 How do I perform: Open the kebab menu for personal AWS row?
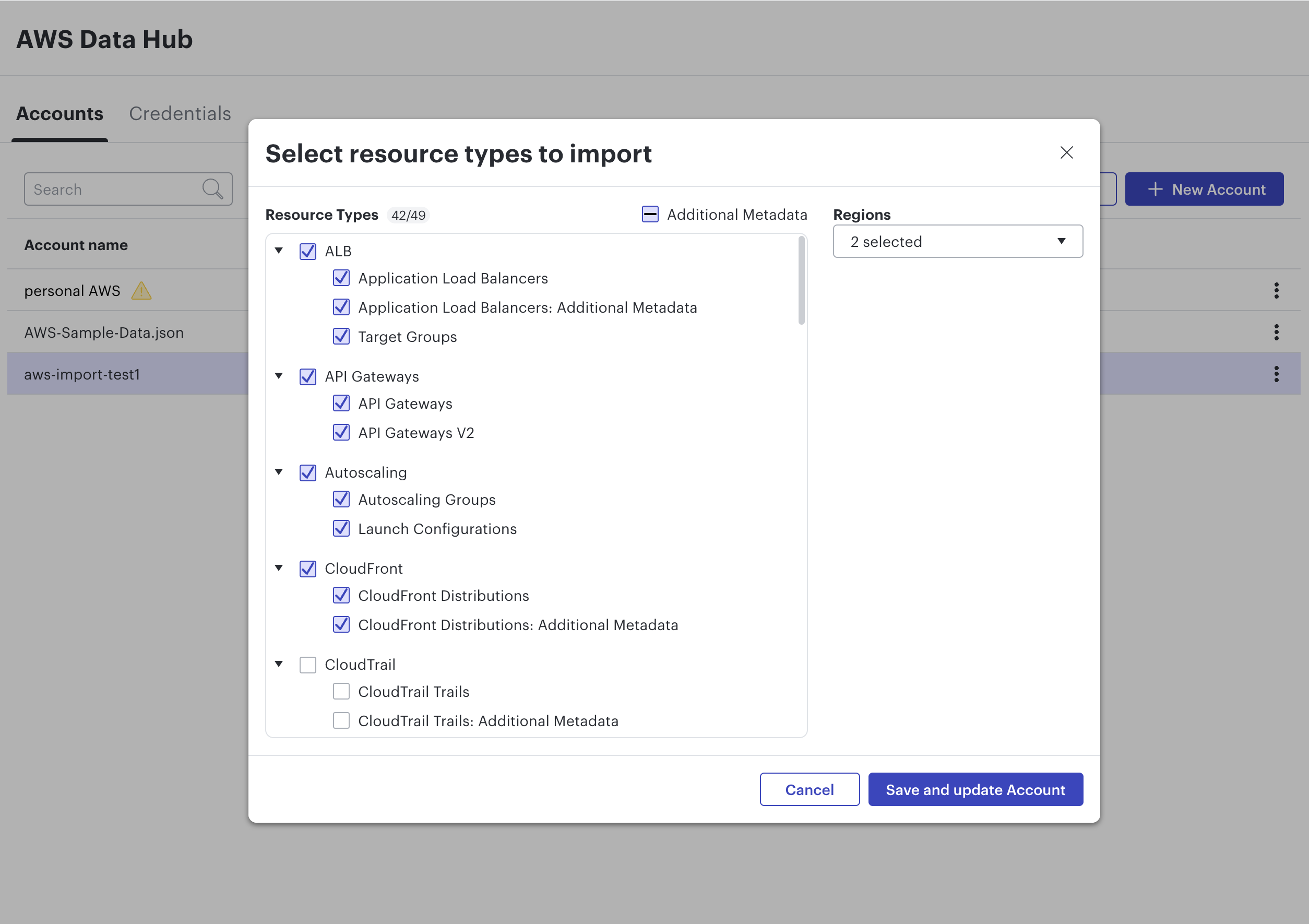tap(1276, 290)
